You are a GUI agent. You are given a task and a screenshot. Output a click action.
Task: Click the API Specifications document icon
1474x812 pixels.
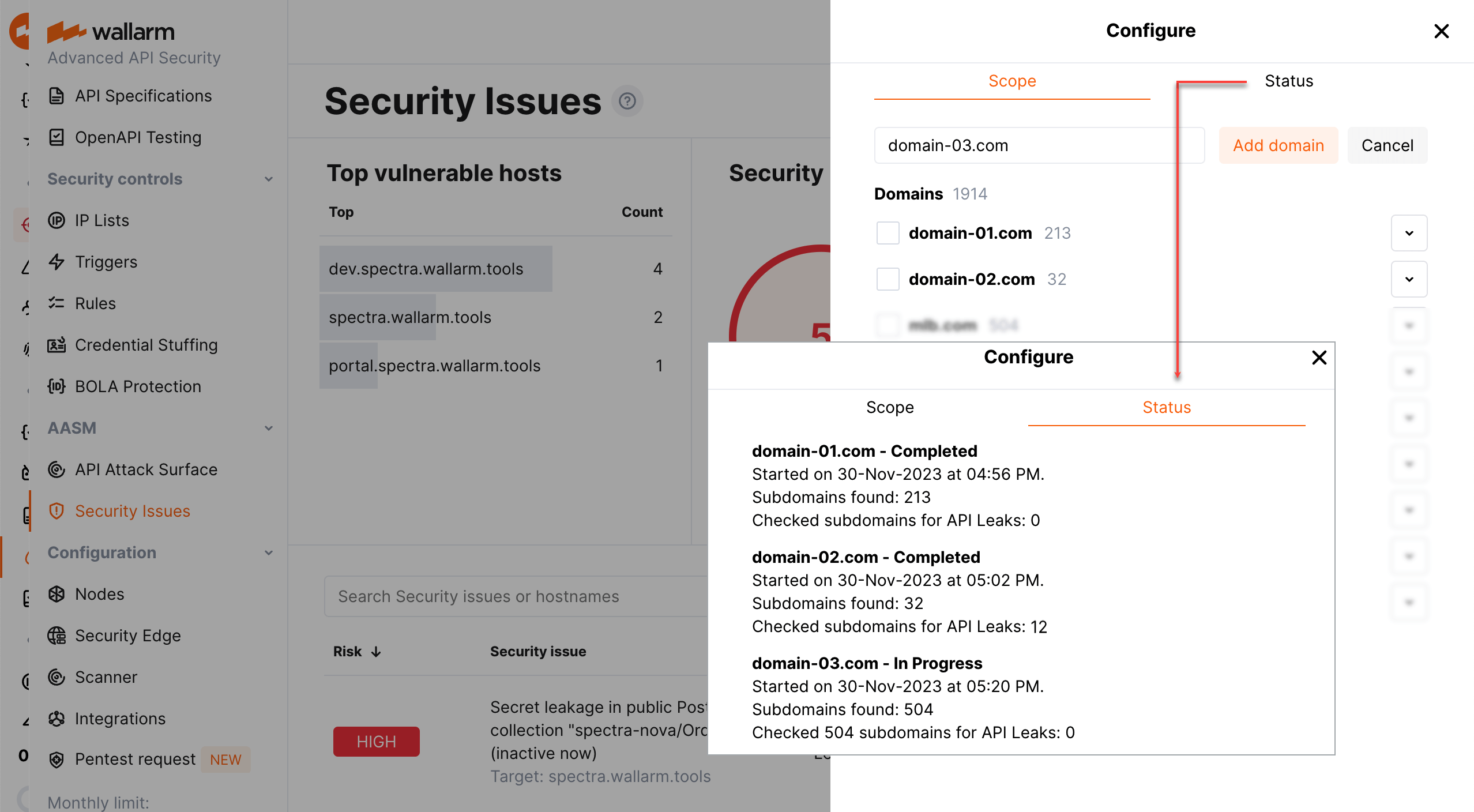[x=57, y=96]
